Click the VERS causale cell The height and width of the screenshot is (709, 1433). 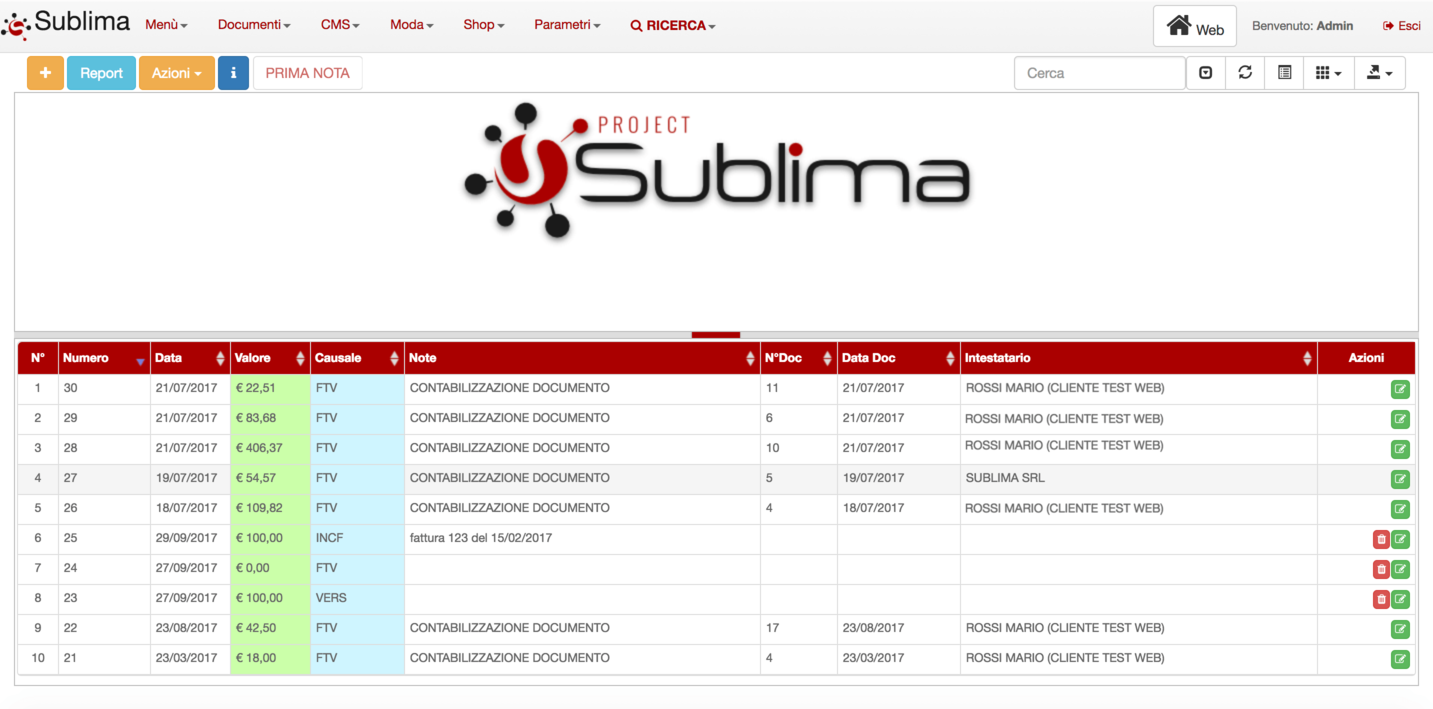point(357,598)
